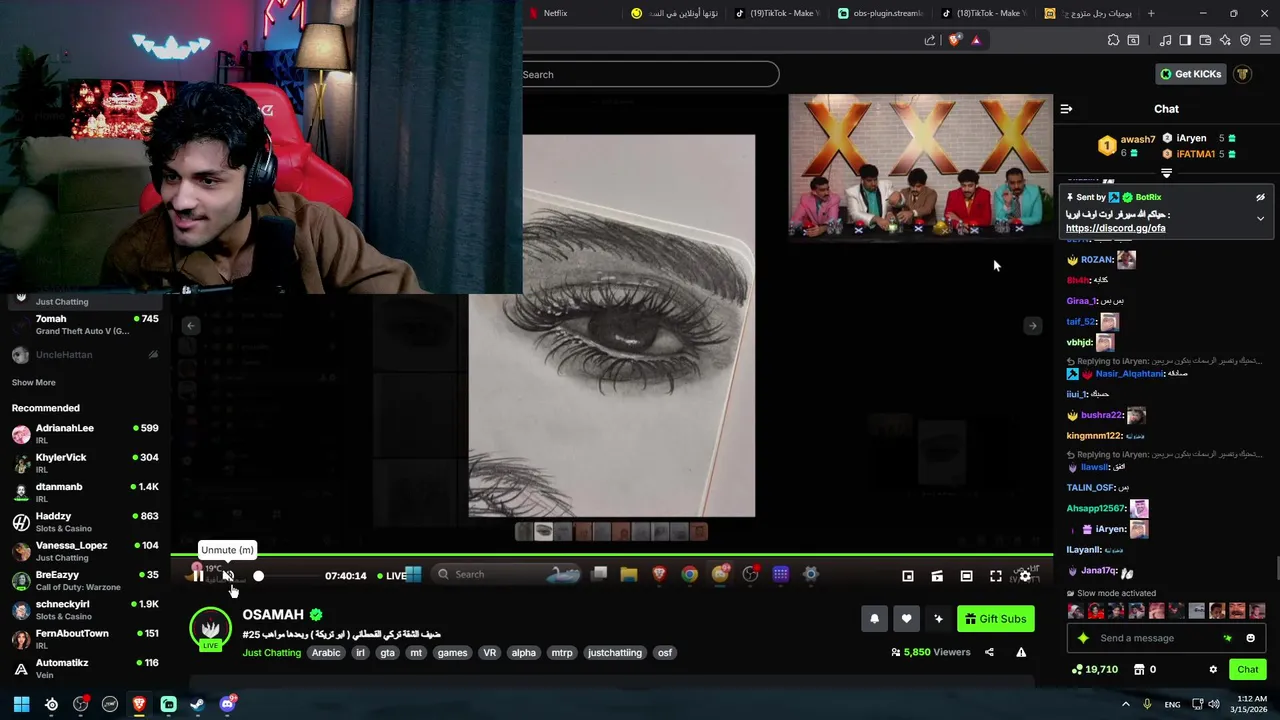Toggle notifications bell for OSAMAH
Screen dimensions: 1280x720
coord(874,619)
